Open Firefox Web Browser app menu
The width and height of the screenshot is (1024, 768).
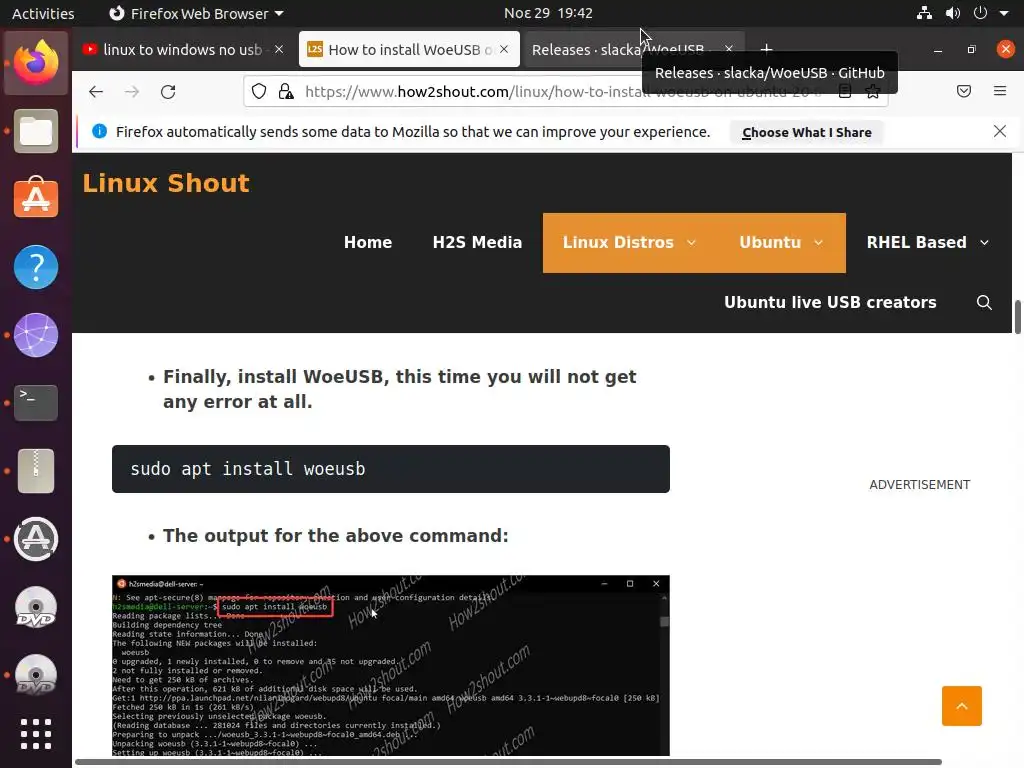196,13
